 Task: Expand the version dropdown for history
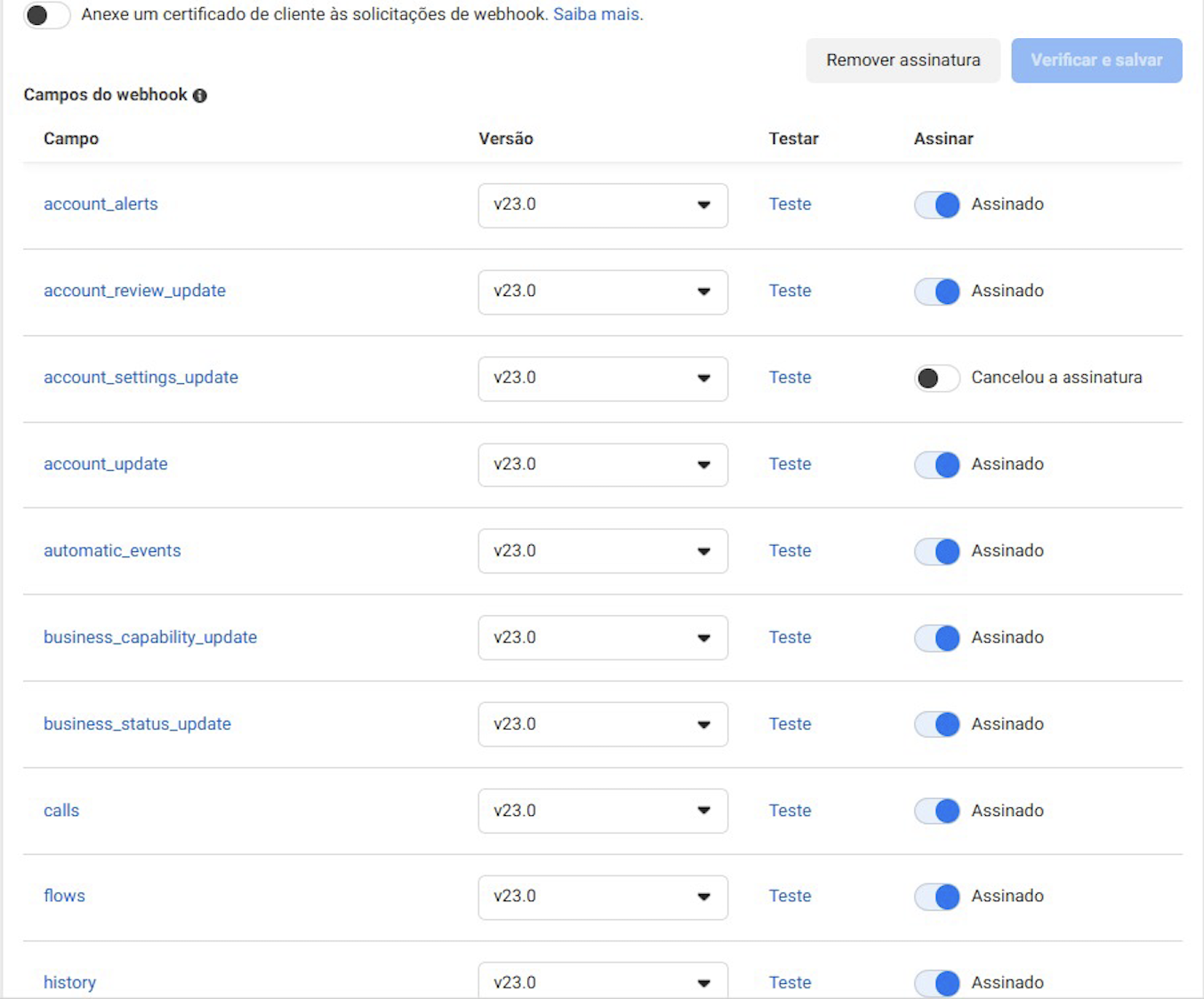(603, 981)
